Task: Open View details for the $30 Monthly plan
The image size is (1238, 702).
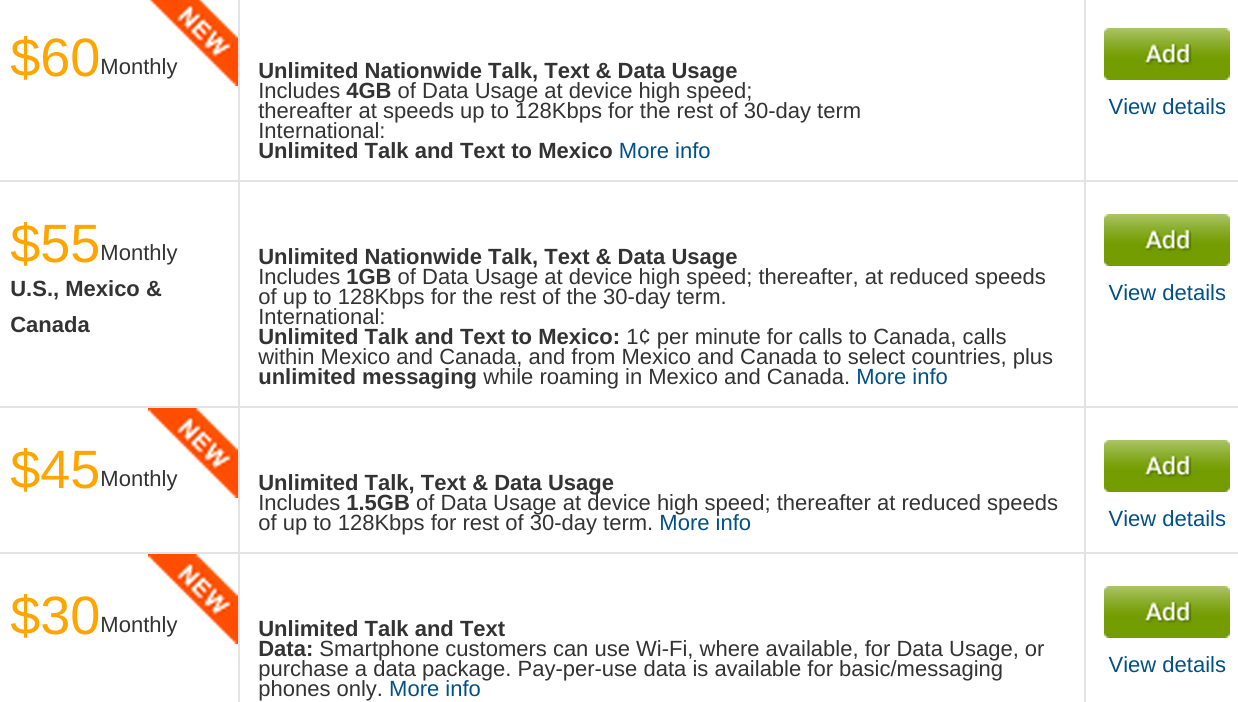Action: tap(1166, 665)
